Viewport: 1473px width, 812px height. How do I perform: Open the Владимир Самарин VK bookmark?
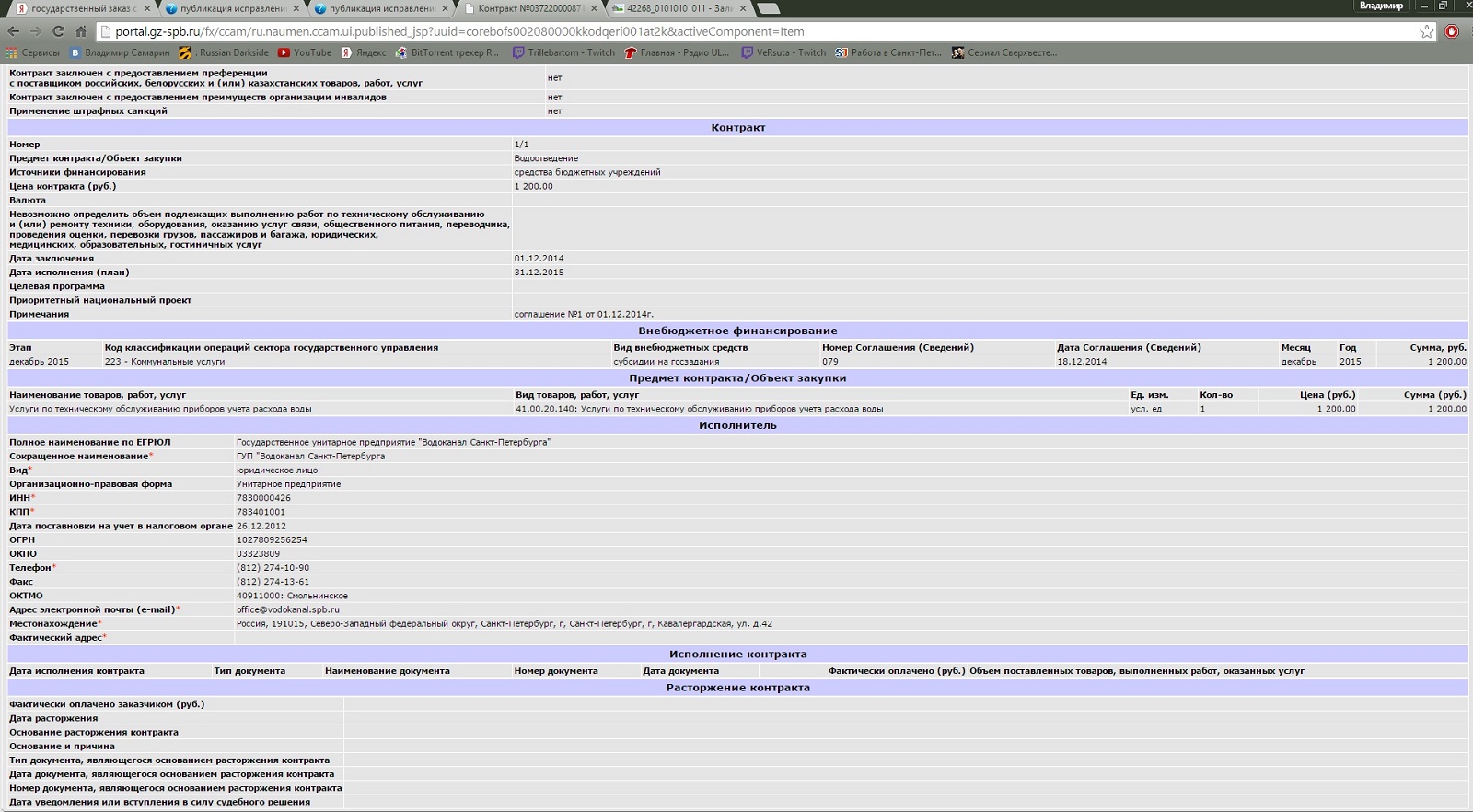121,52
